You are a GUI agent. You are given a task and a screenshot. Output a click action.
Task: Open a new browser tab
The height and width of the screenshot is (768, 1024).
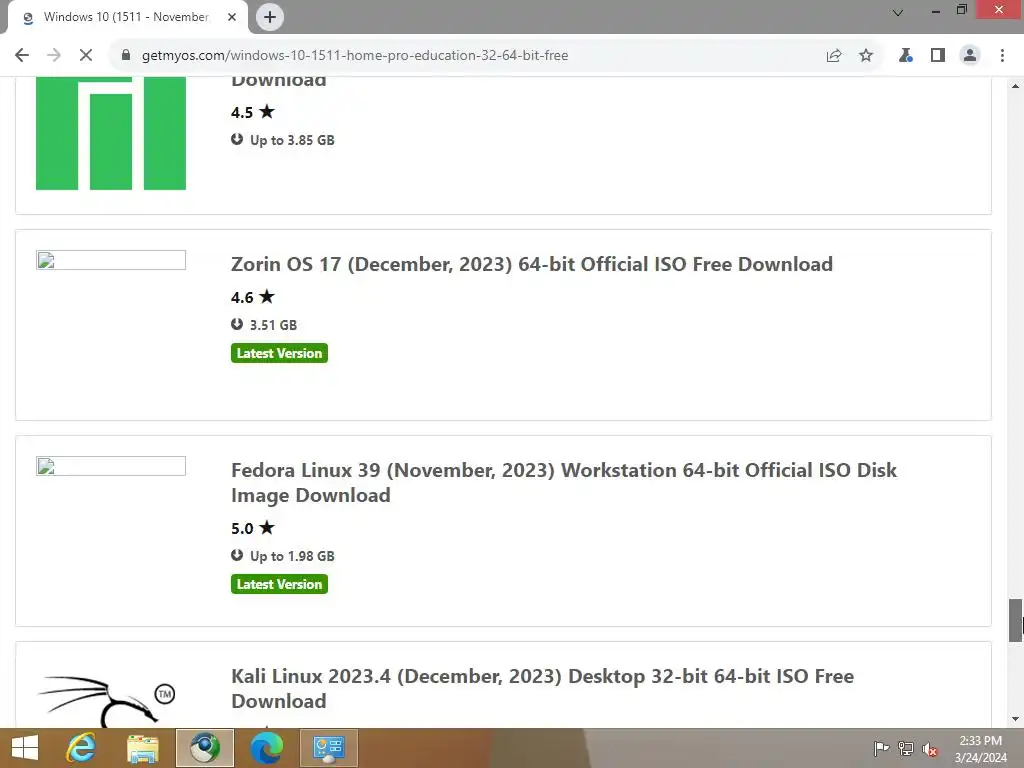pos(270,17)
